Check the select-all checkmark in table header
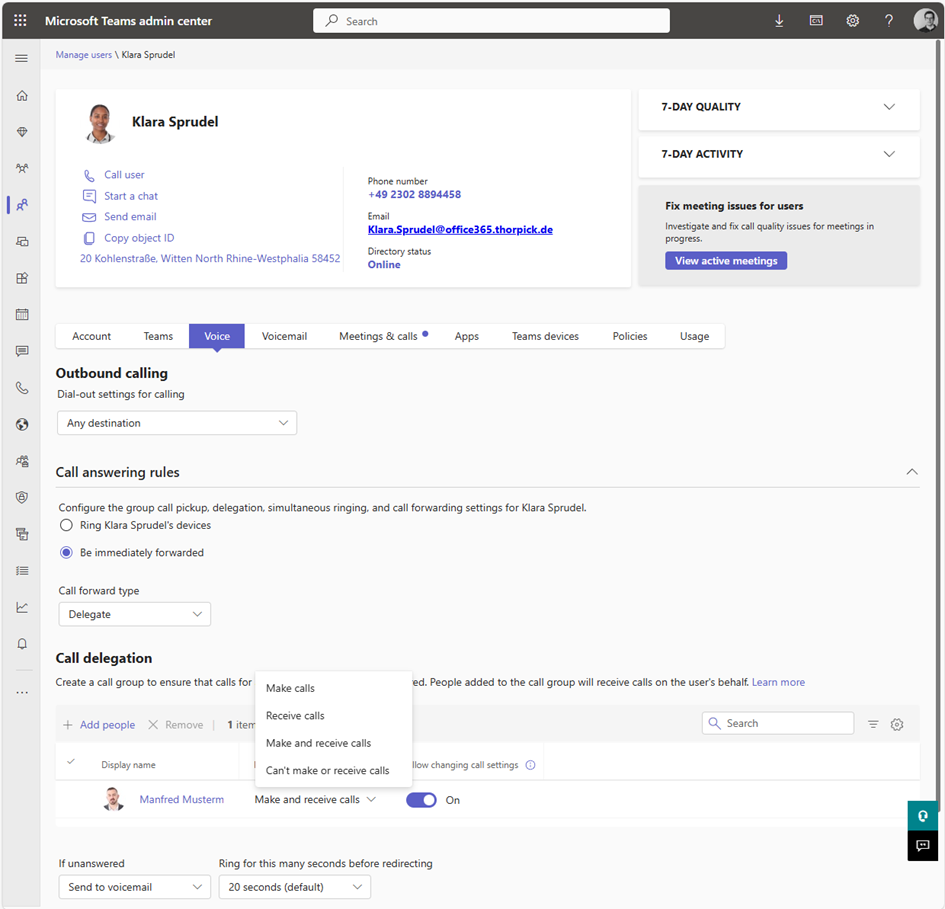 (x=71, y=761)
